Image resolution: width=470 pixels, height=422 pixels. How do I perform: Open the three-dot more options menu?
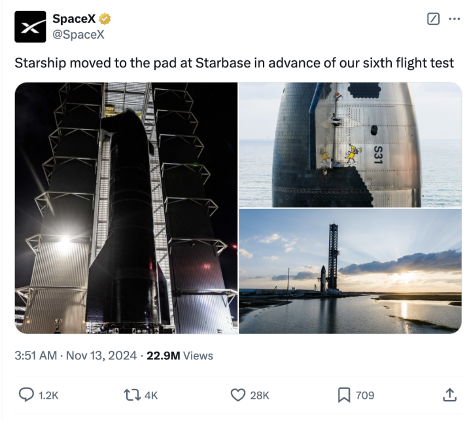(x=454, y=19)
